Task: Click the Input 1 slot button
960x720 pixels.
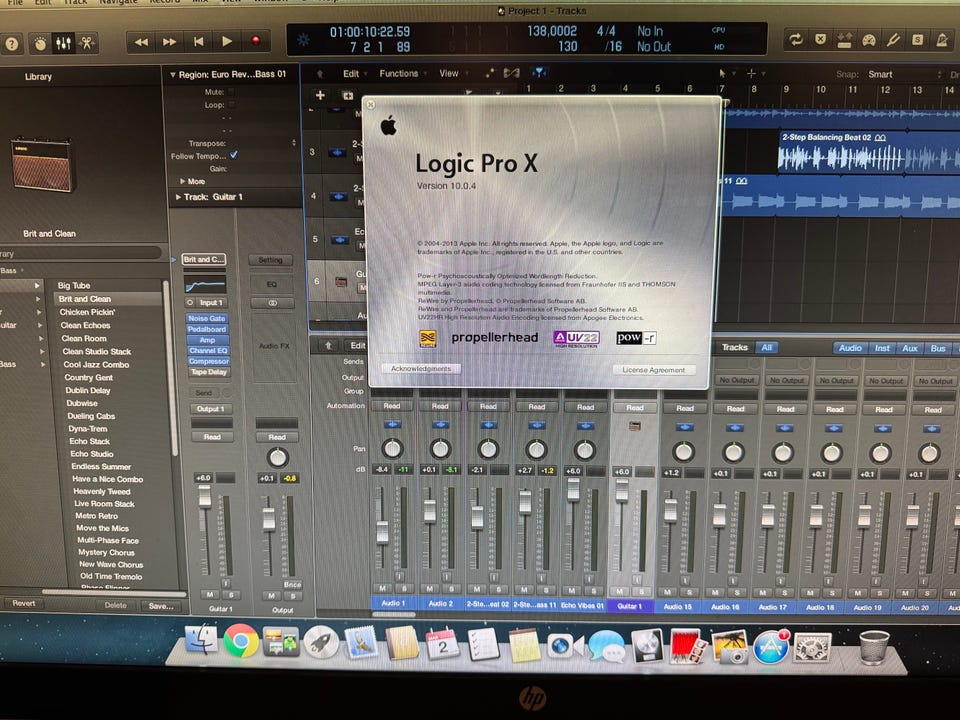Action: click(x=211, y=302)
